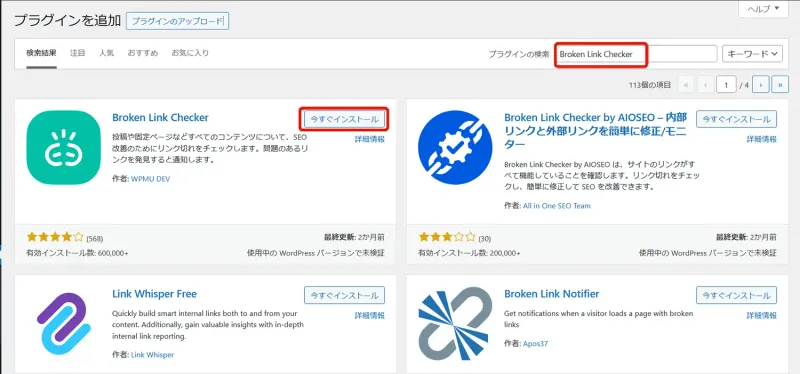
Task: Open the All in One SEO Team author link
Action: pyautogui.click(x=557, y=206)
